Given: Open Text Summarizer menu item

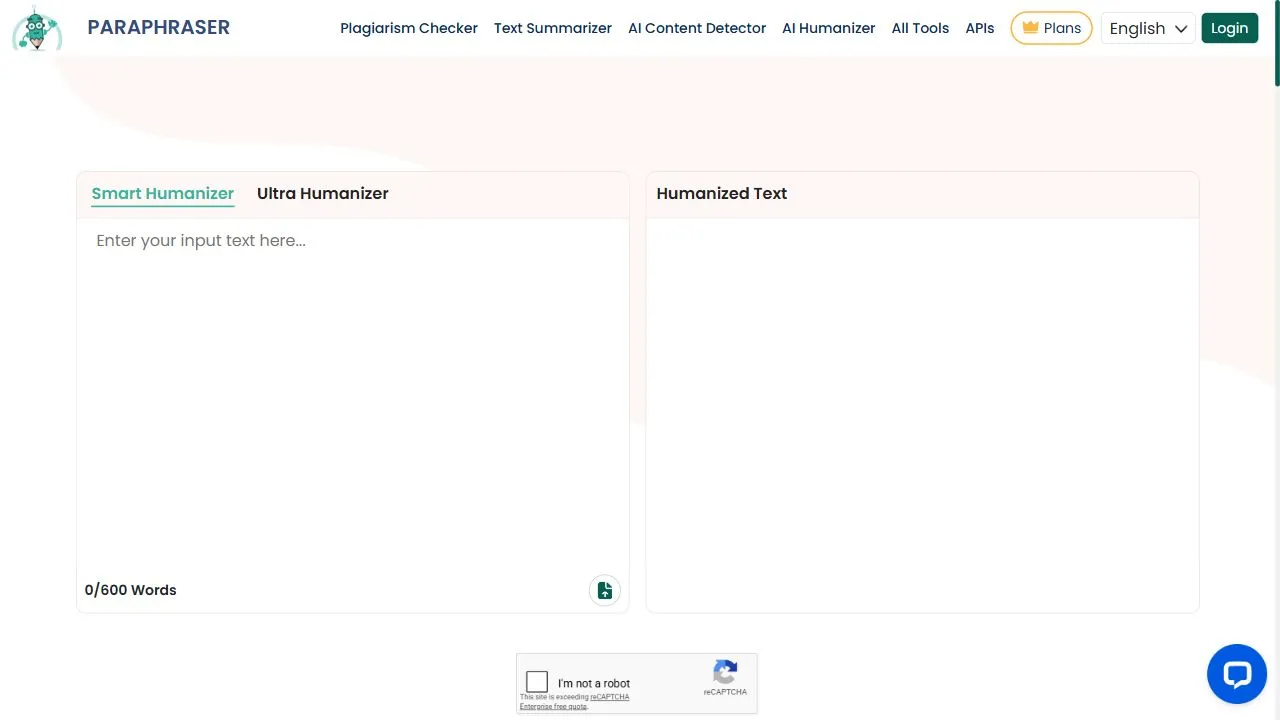Looking at the screenshot, I should tap(553, 28).
